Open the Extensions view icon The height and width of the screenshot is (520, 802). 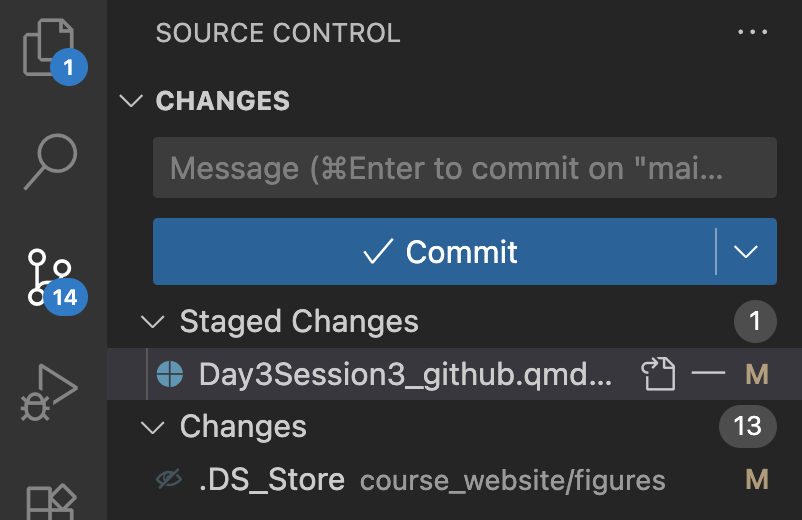(x=51, y=502)
